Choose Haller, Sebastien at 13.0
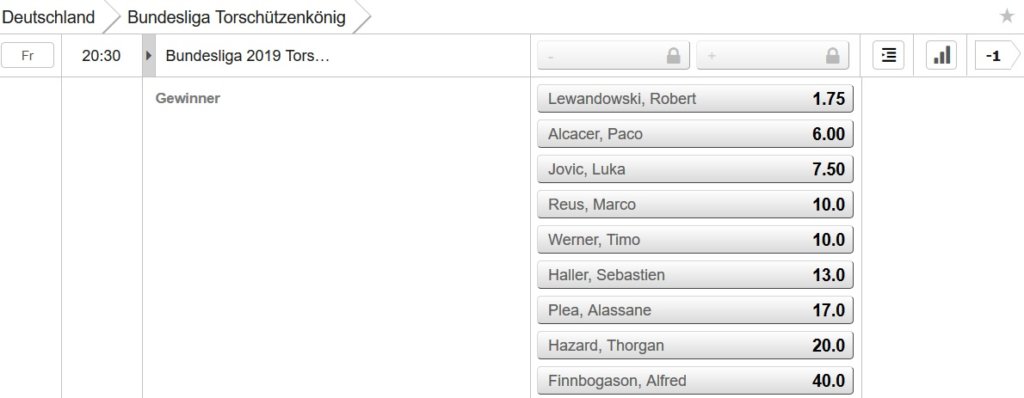 (695, 275)
